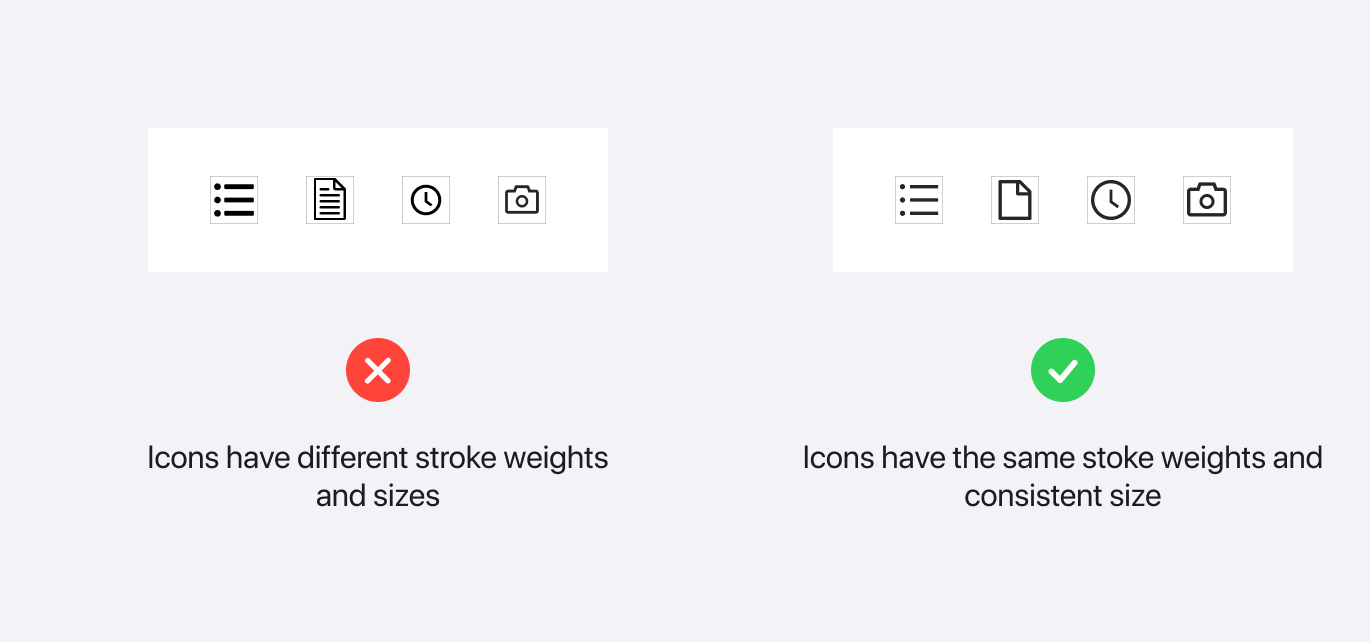Click the white card's blank area below the bold list icon

pyautogui.click(x=234, y=248)
